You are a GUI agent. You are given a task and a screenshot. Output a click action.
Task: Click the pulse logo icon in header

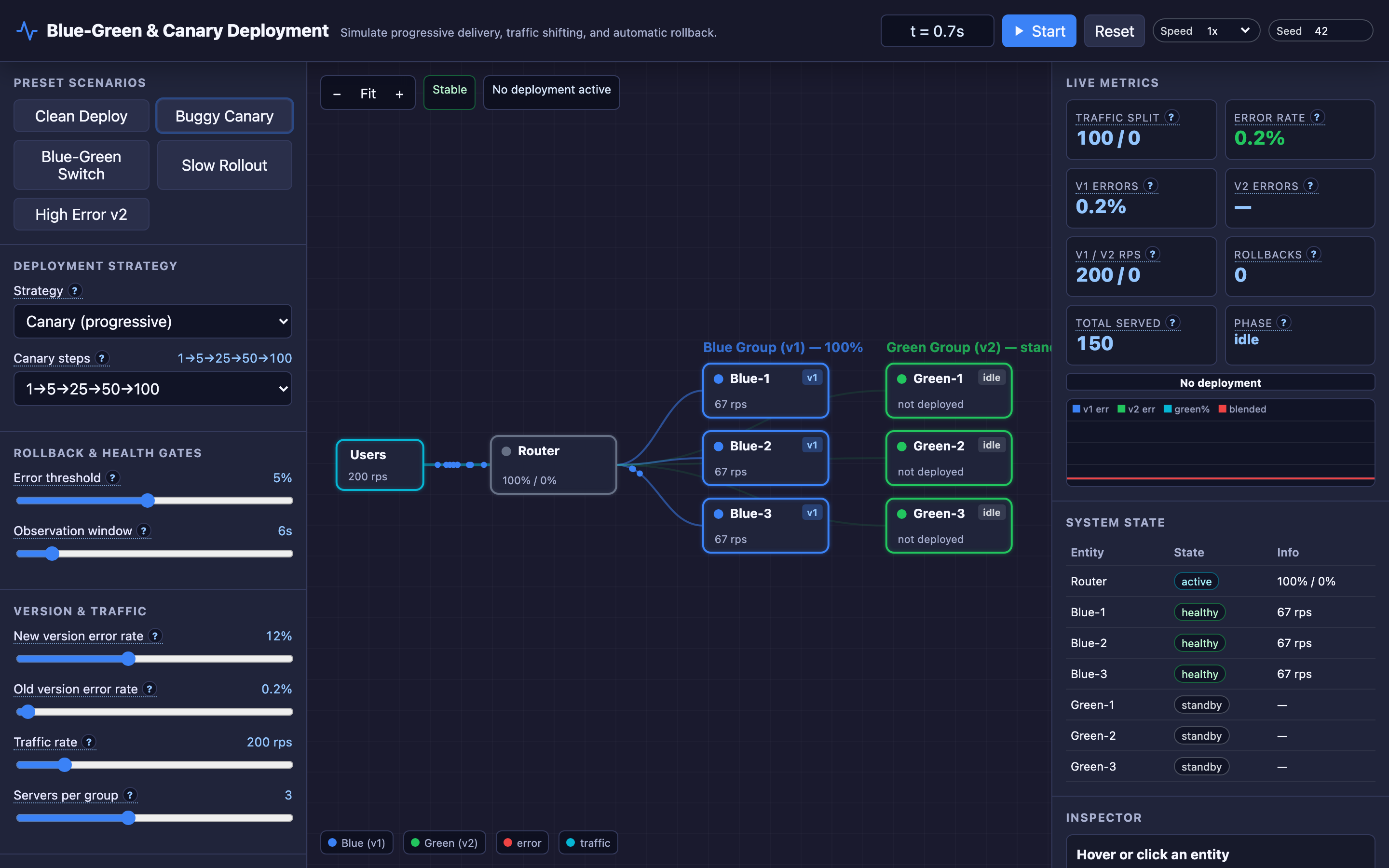click(27, 30)
